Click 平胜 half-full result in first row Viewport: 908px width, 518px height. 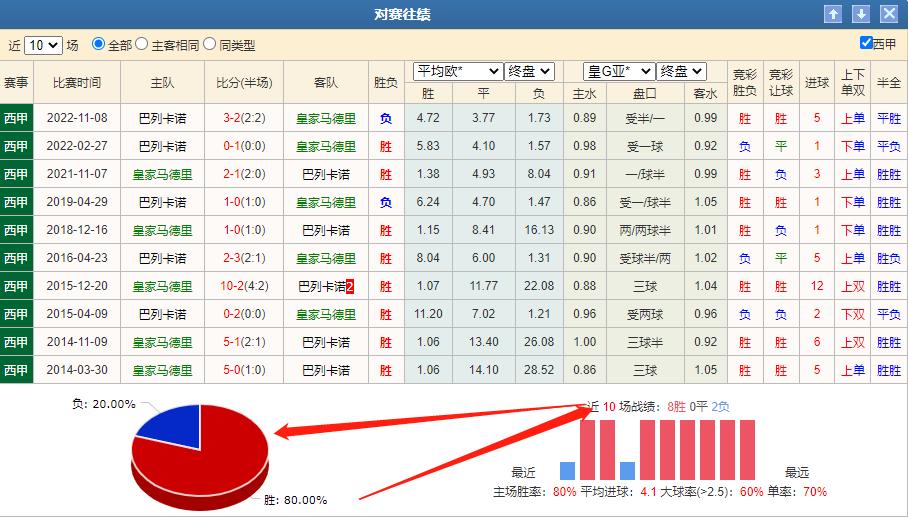tap(888, 118)
